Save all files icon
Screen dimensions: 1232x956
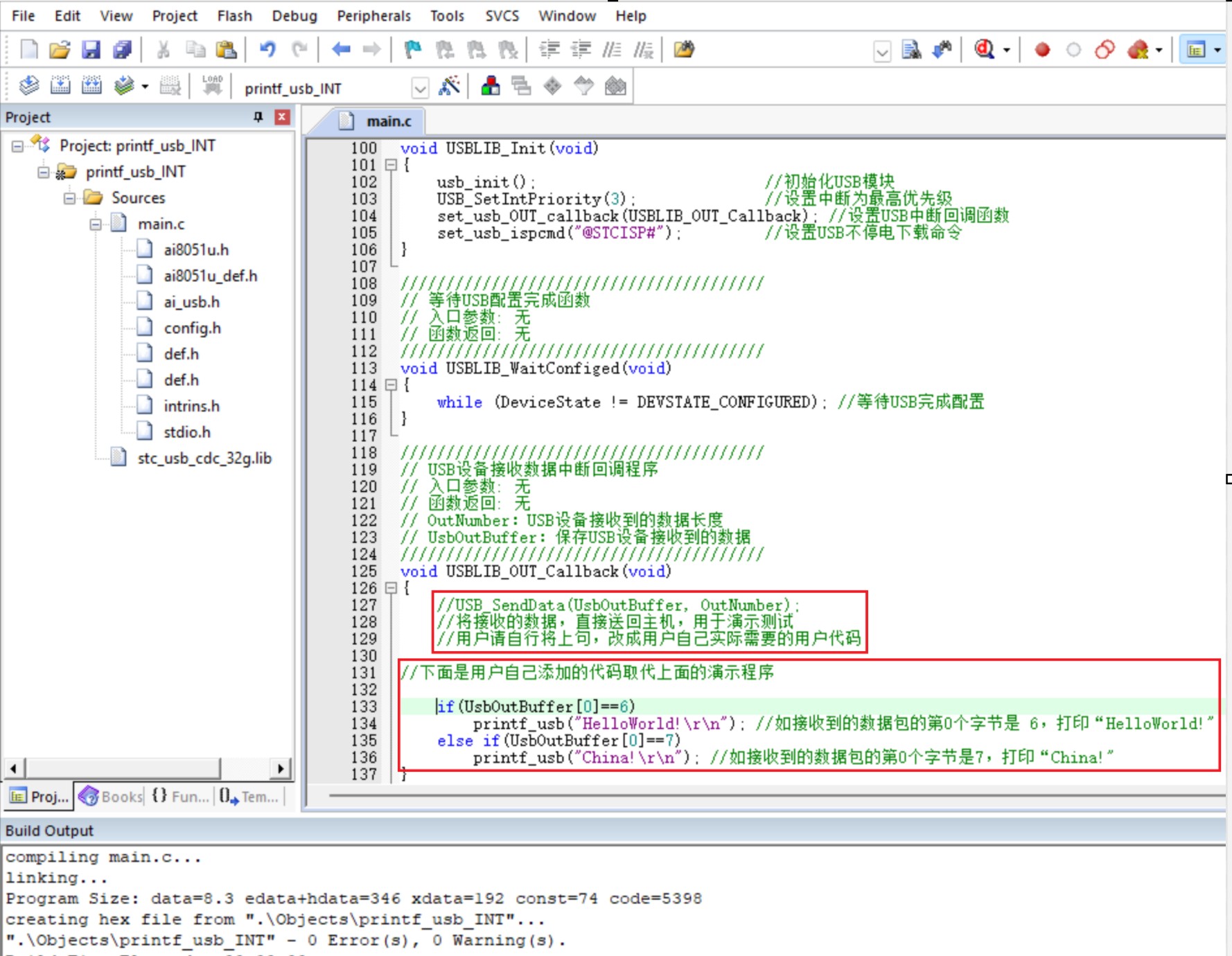pyautogui.click(x=123, y=50)
